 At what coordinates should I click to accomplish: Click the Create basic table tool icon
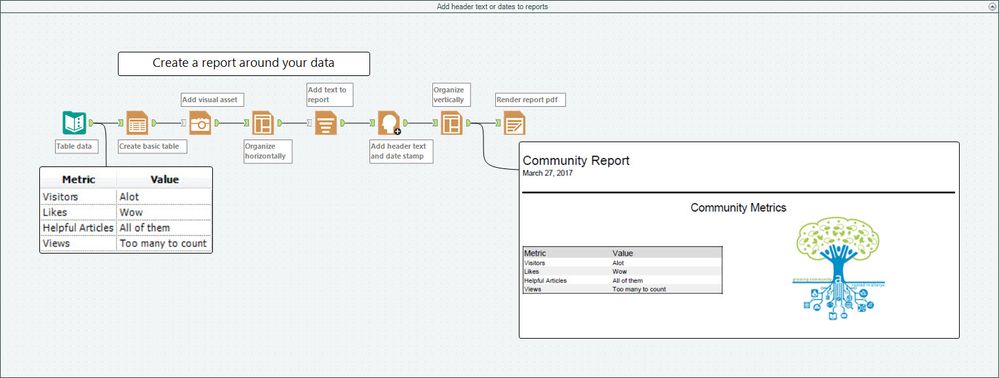click(137, 122)
